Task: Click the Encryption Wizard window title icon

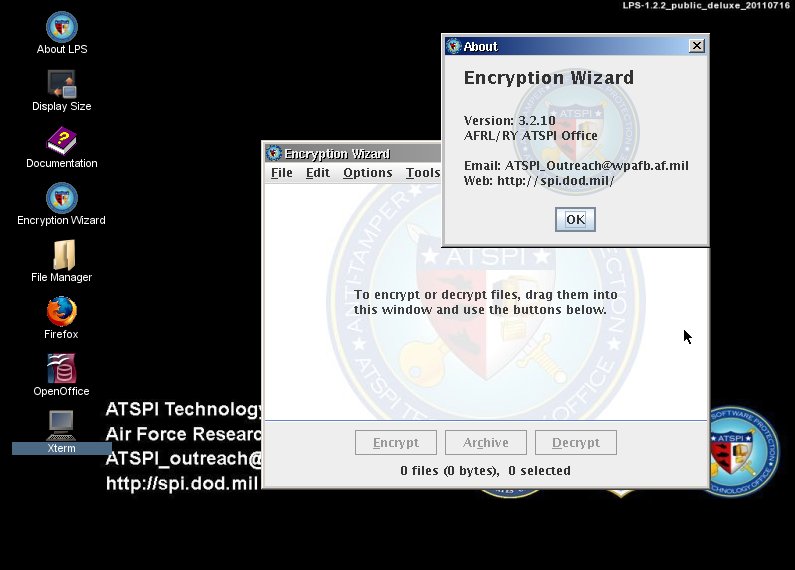Action: coord(274,153)
